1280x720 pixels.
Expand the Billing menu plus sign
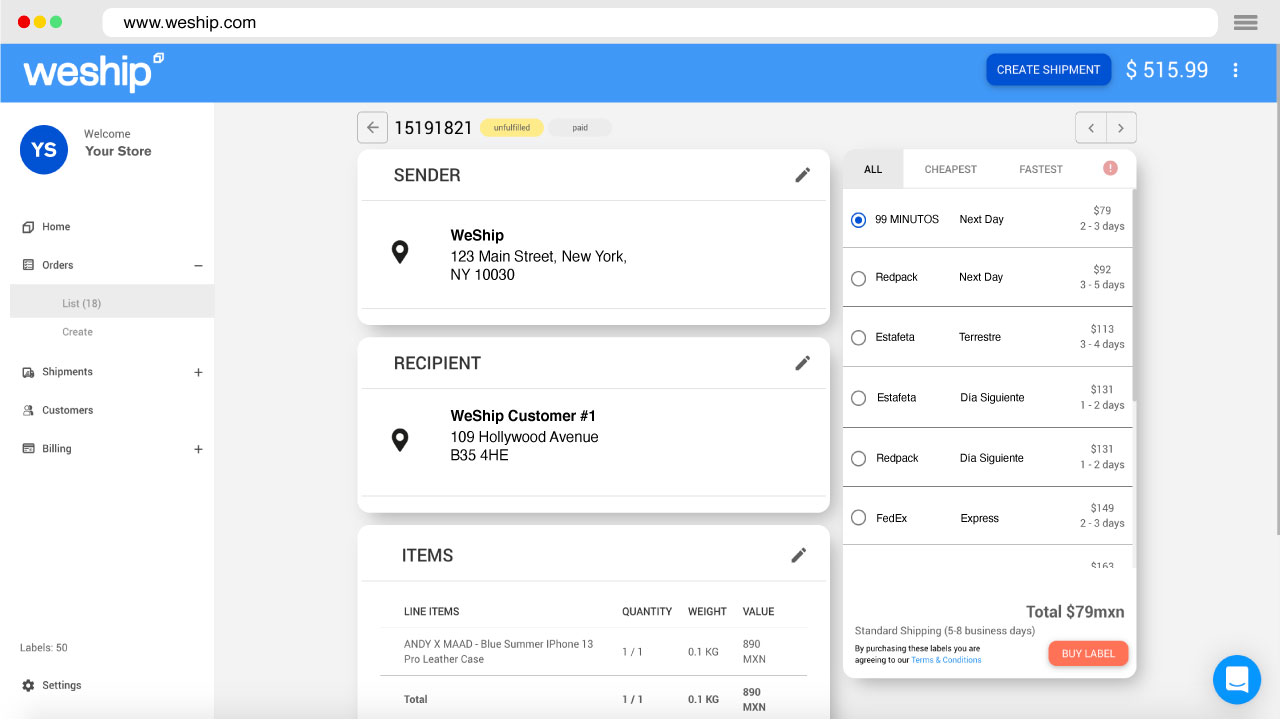(198, 450)
